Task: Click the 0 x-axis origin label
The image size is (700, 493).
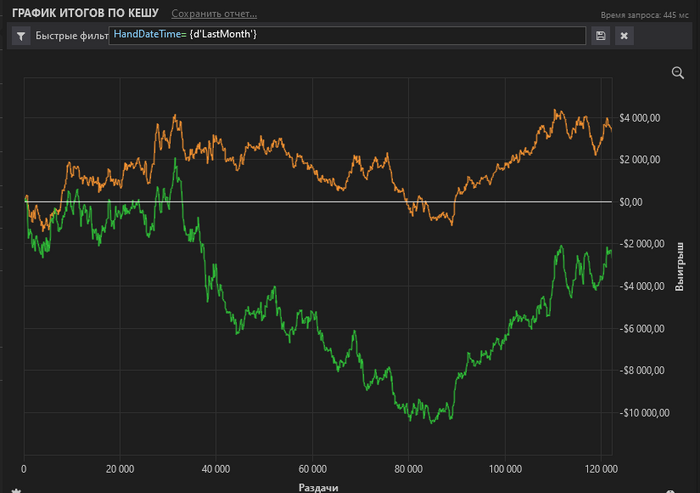Action: [x=24, y=469]
